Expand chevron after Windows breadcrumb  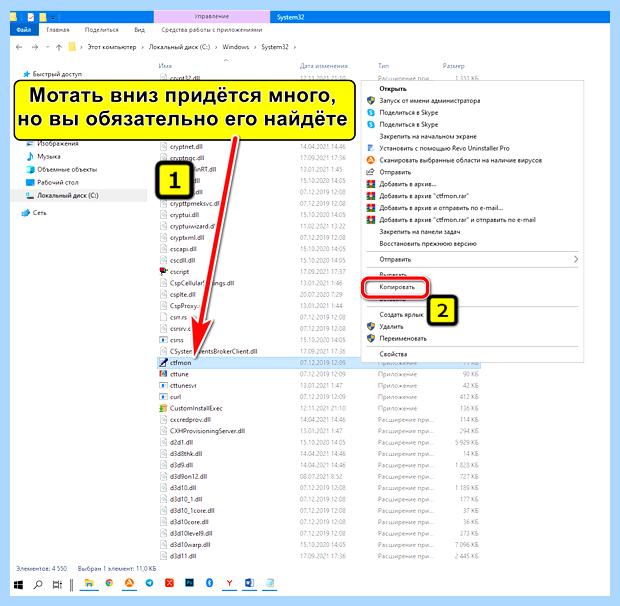pos(255,47)
